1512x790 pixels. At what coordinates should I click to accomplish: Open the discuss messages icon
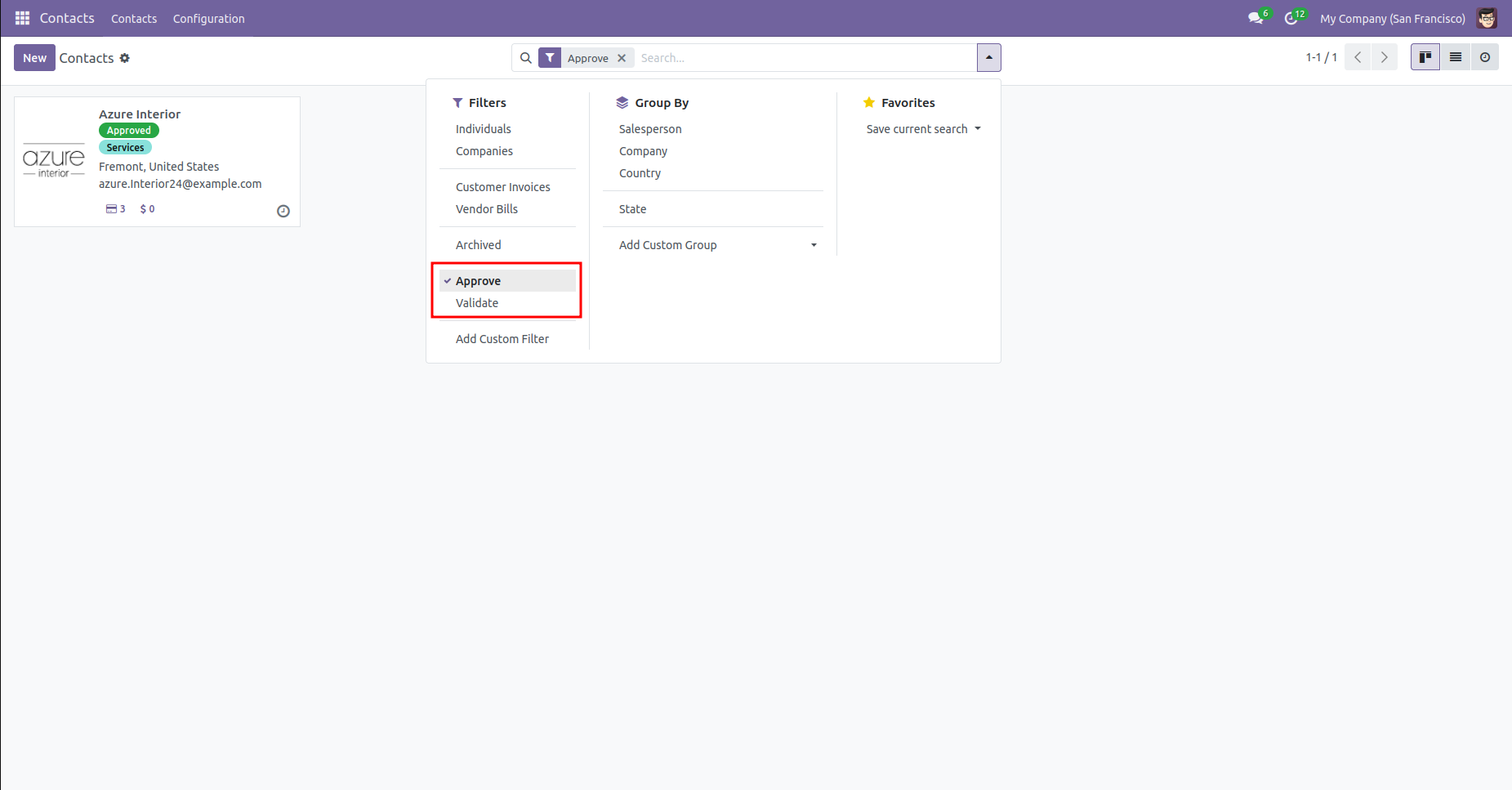click(x=1256, y=18)
